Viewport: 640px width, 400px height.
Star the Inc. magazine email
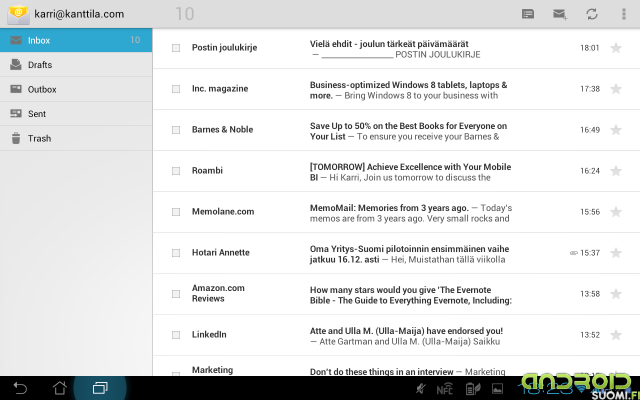pyautogui.click(x=616, y=89)
